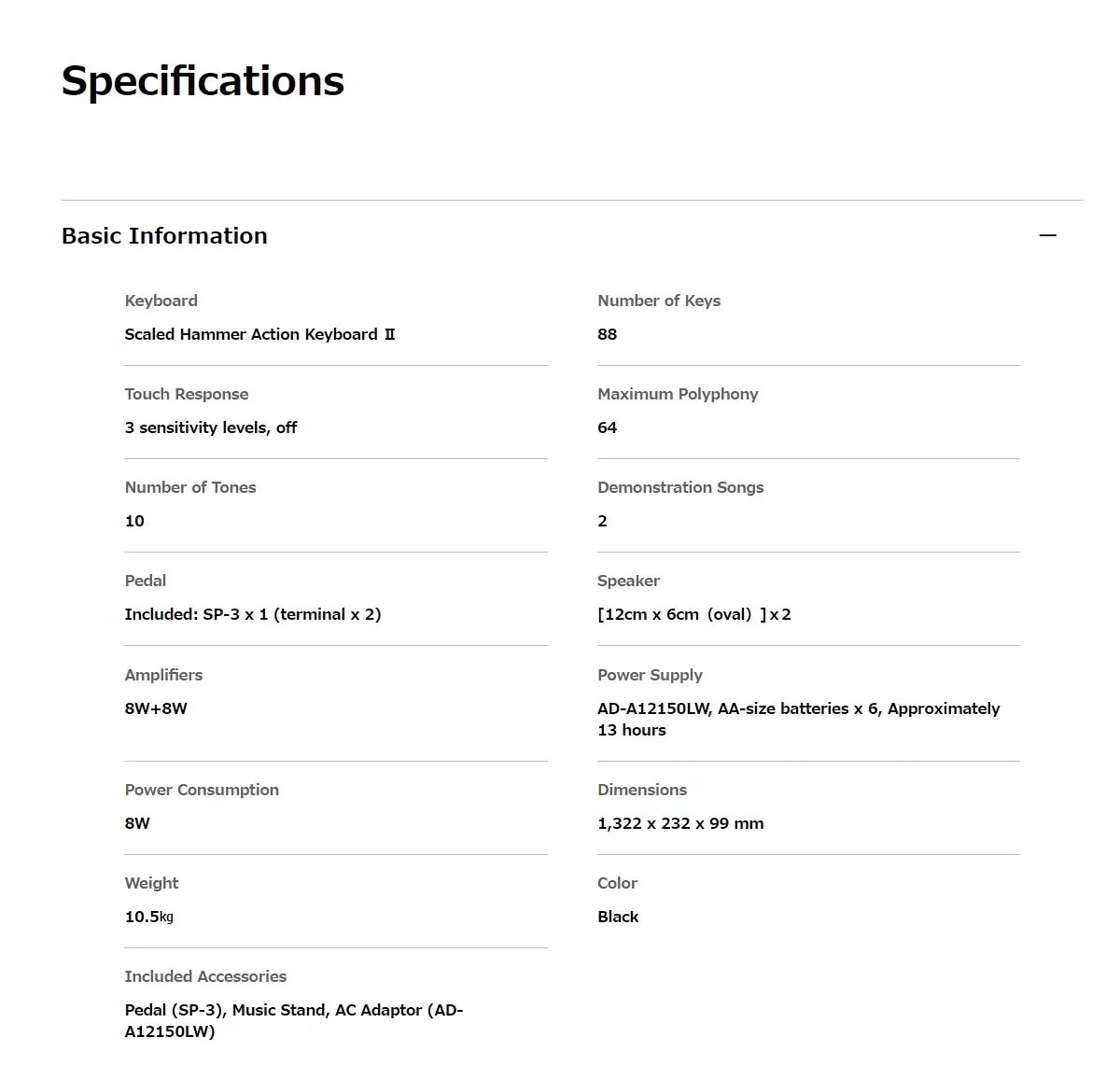Select the Keyboard spec label
Screen dimensions: 1120x1065
[x=161, y=301]
